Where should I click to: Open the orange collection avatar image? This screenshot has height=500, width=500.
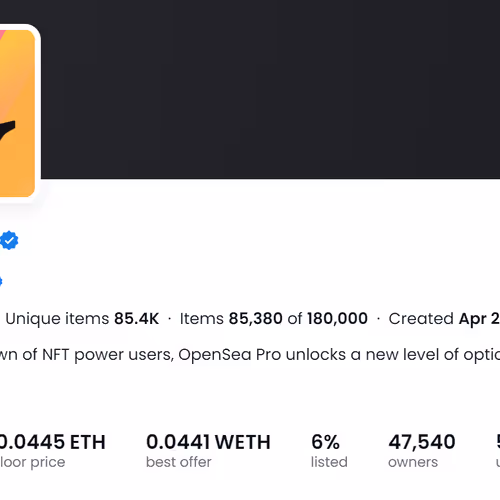(17, 113)
